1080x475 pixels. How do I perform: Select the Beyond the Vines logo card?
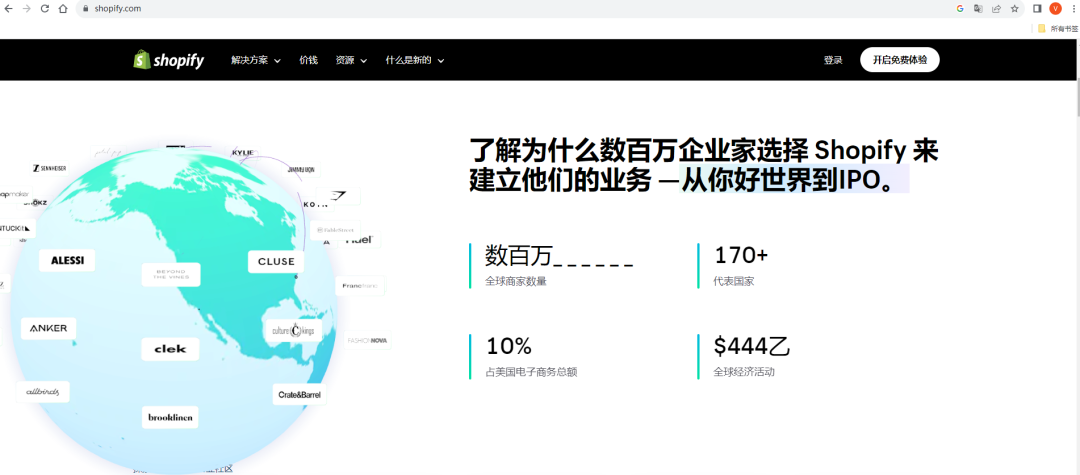[171, 275]
